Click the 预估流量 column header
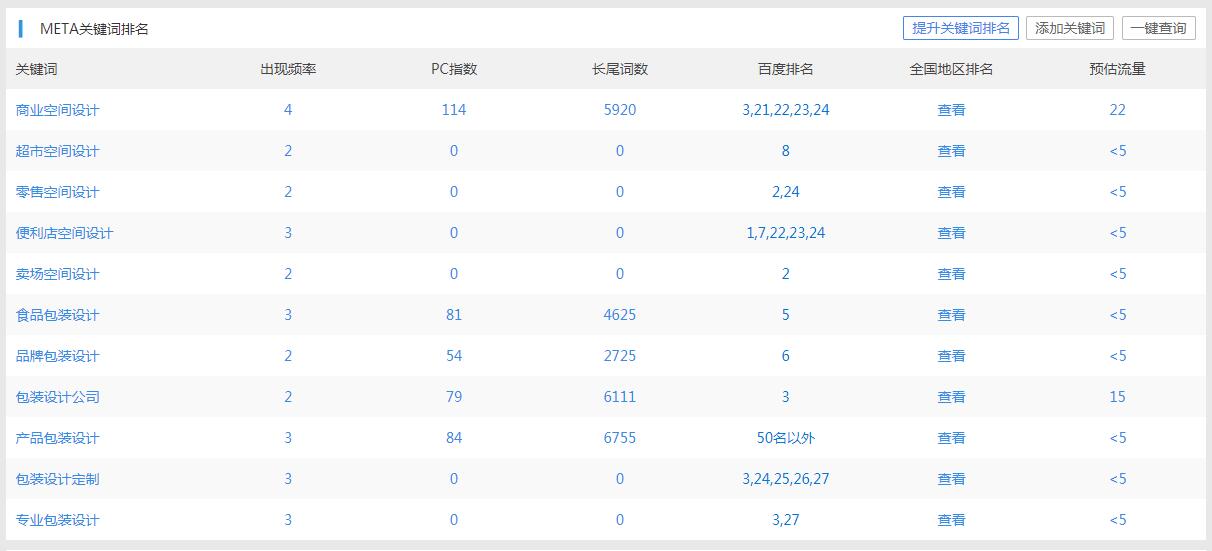1212x551 pixels. coord(1118,69)
